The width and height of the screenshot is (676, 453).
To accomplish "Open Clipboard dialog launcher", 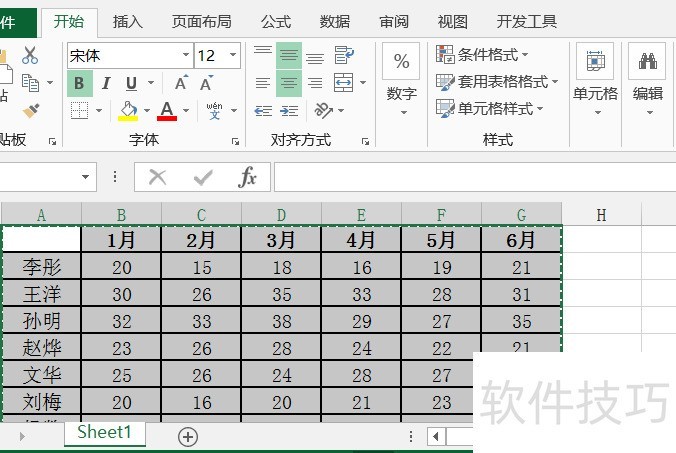I will [x=53, y=141].
